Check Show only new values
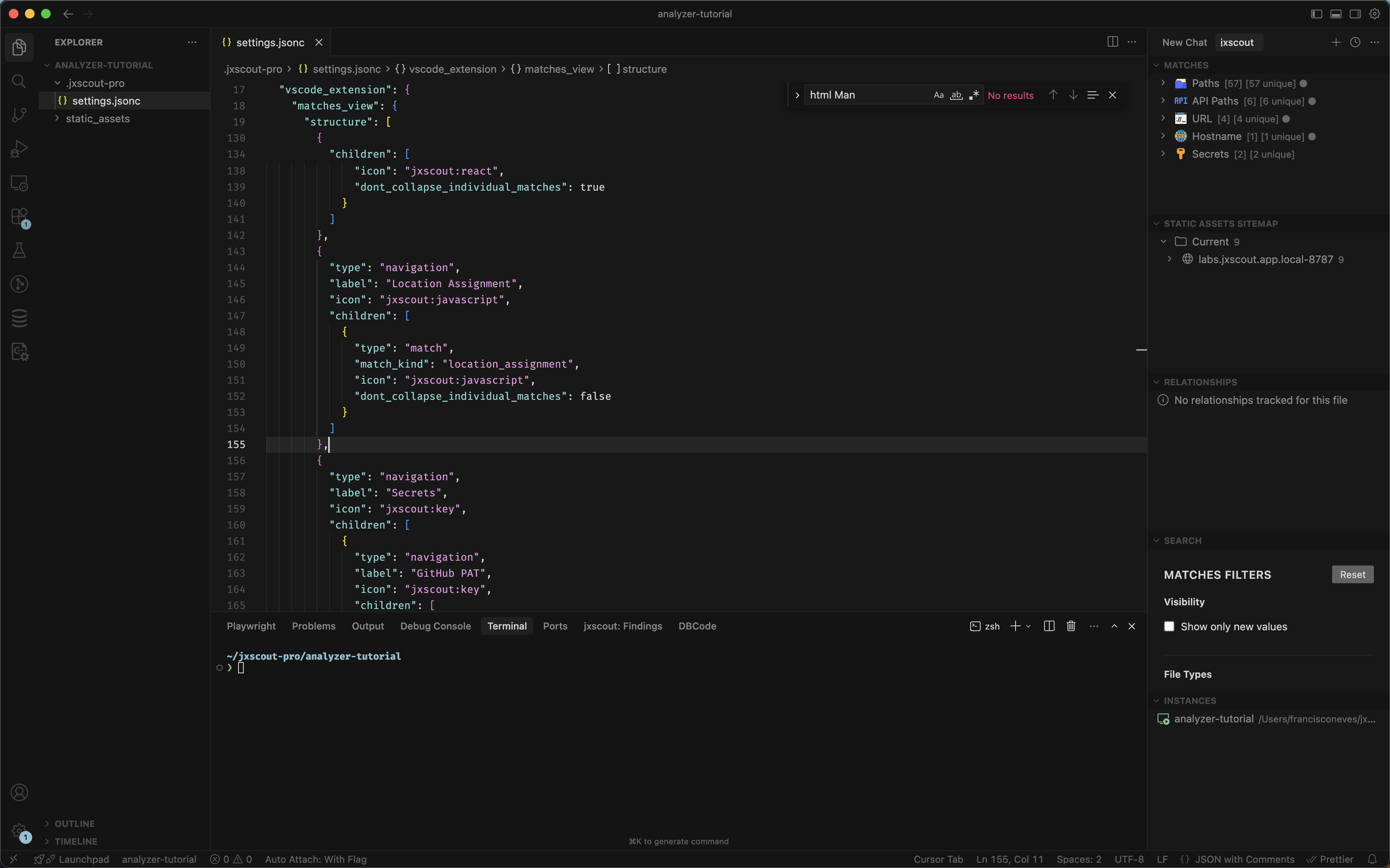 point(1169,626)
